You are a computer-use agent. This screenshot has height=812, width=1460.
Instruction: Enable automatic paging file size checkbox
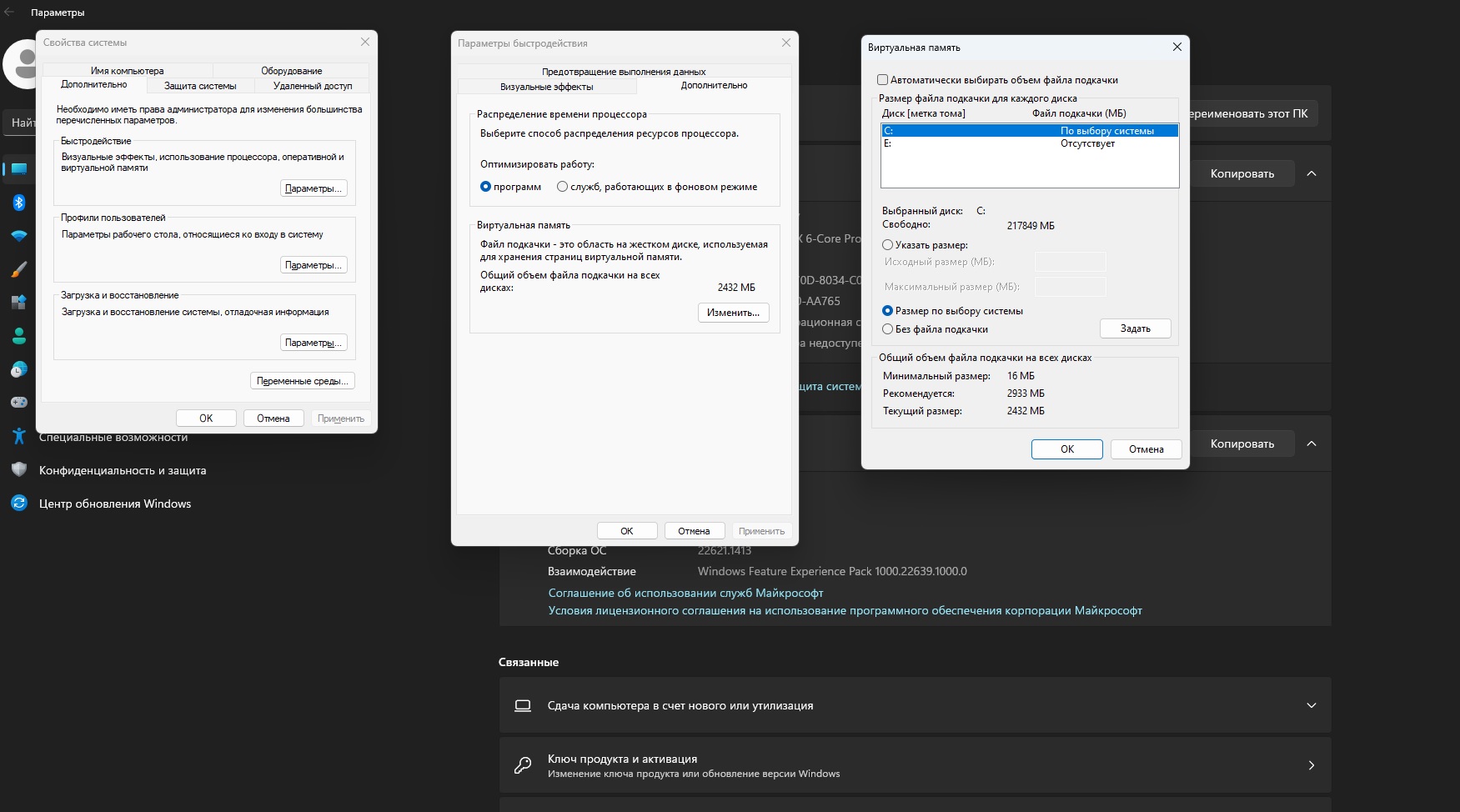coord(882,80)
